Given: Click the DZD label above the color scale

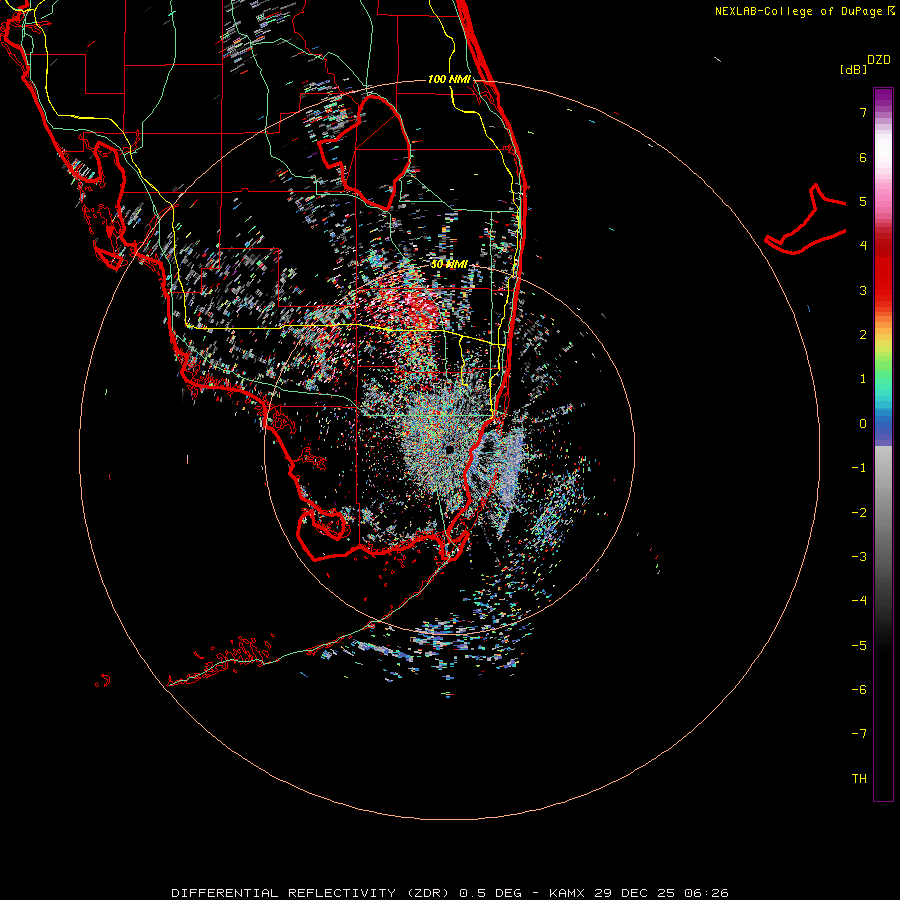Looking at the screenshot, I should coord(879,60).
